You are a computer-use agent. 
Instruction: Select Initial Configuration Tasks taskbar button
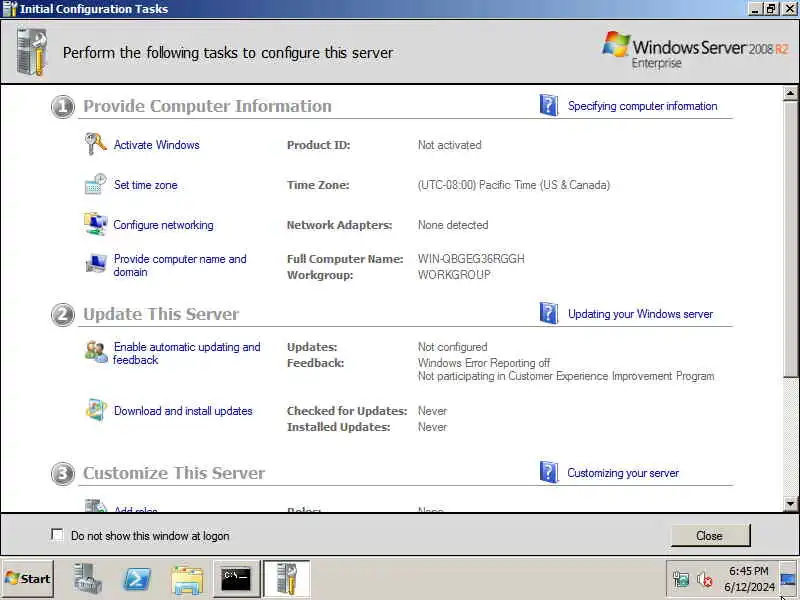tap(286, 579)
